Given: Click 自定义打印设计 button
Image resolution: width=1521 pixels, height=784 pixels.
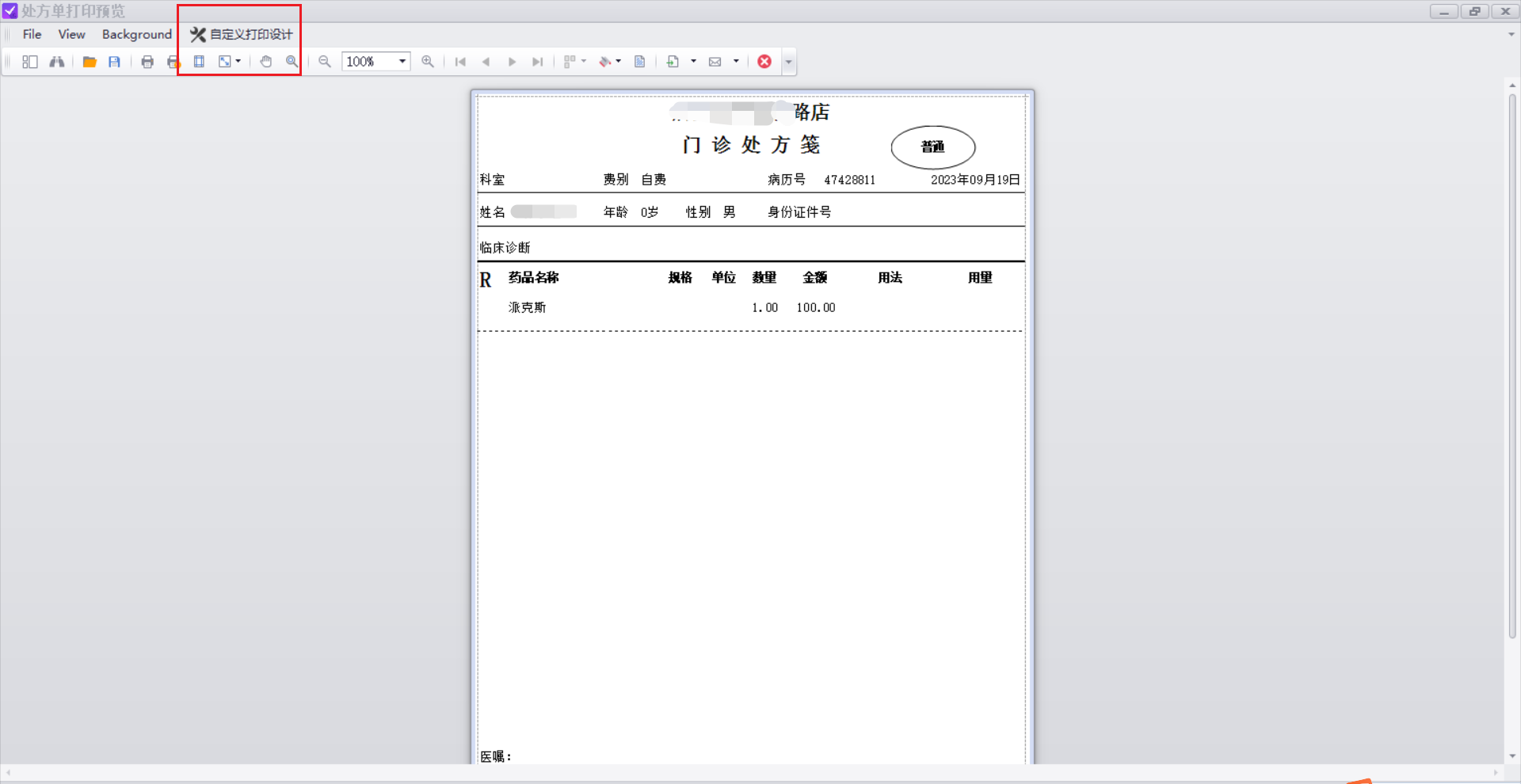Looking at the screenshot, I should [241, 34].
